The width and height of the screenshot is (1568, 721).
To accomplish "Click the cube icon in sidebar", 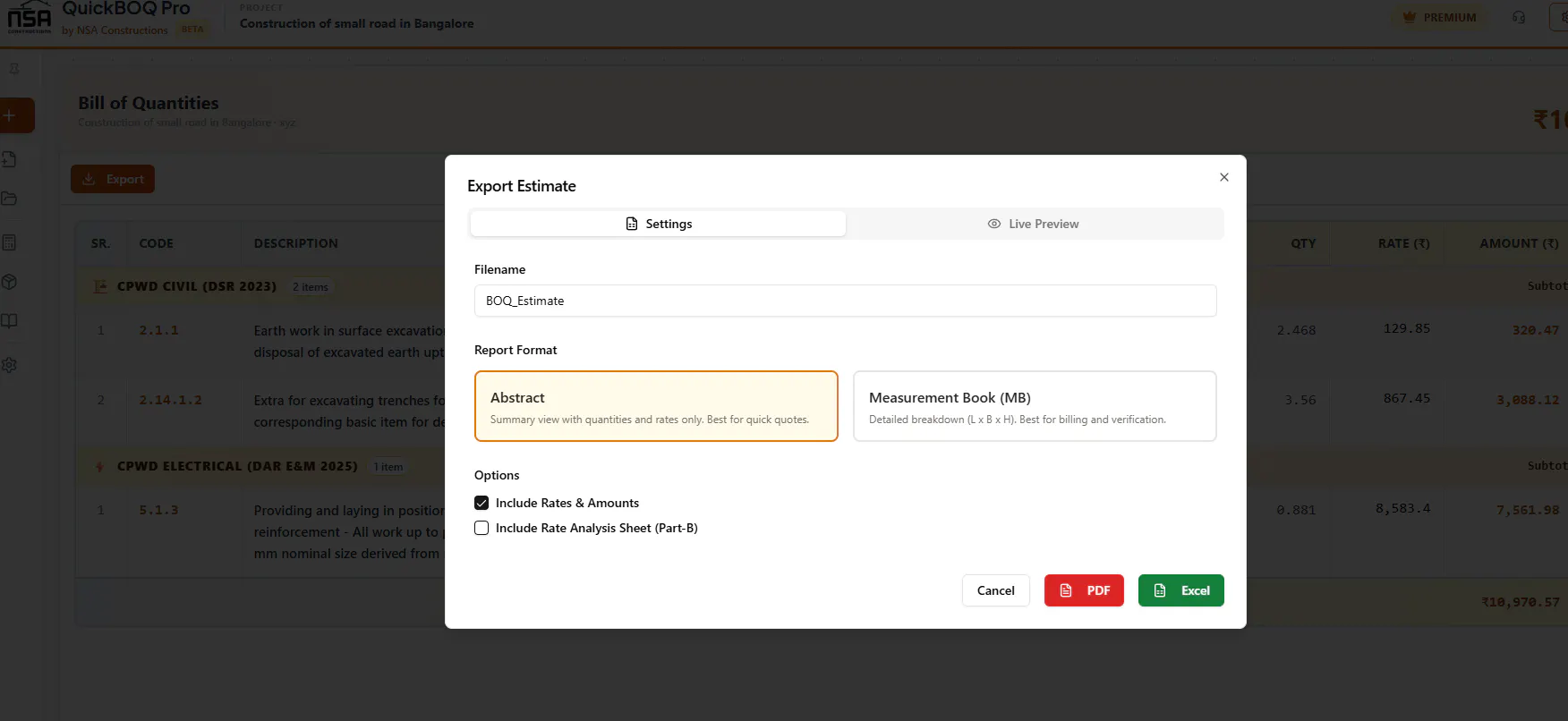I will point(10,282).
